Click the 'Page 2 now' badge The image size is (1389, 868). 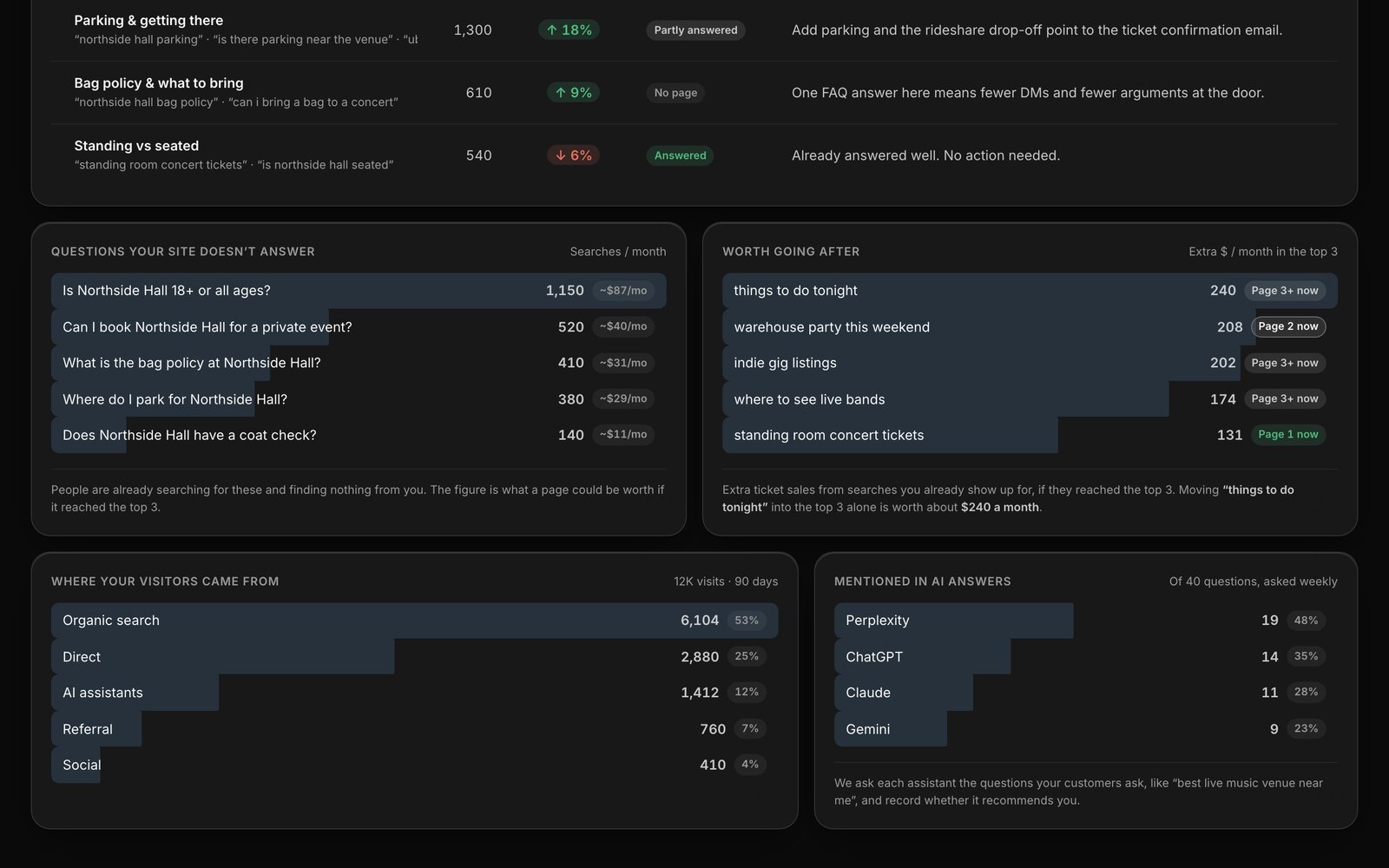(x=1288, y=326)
